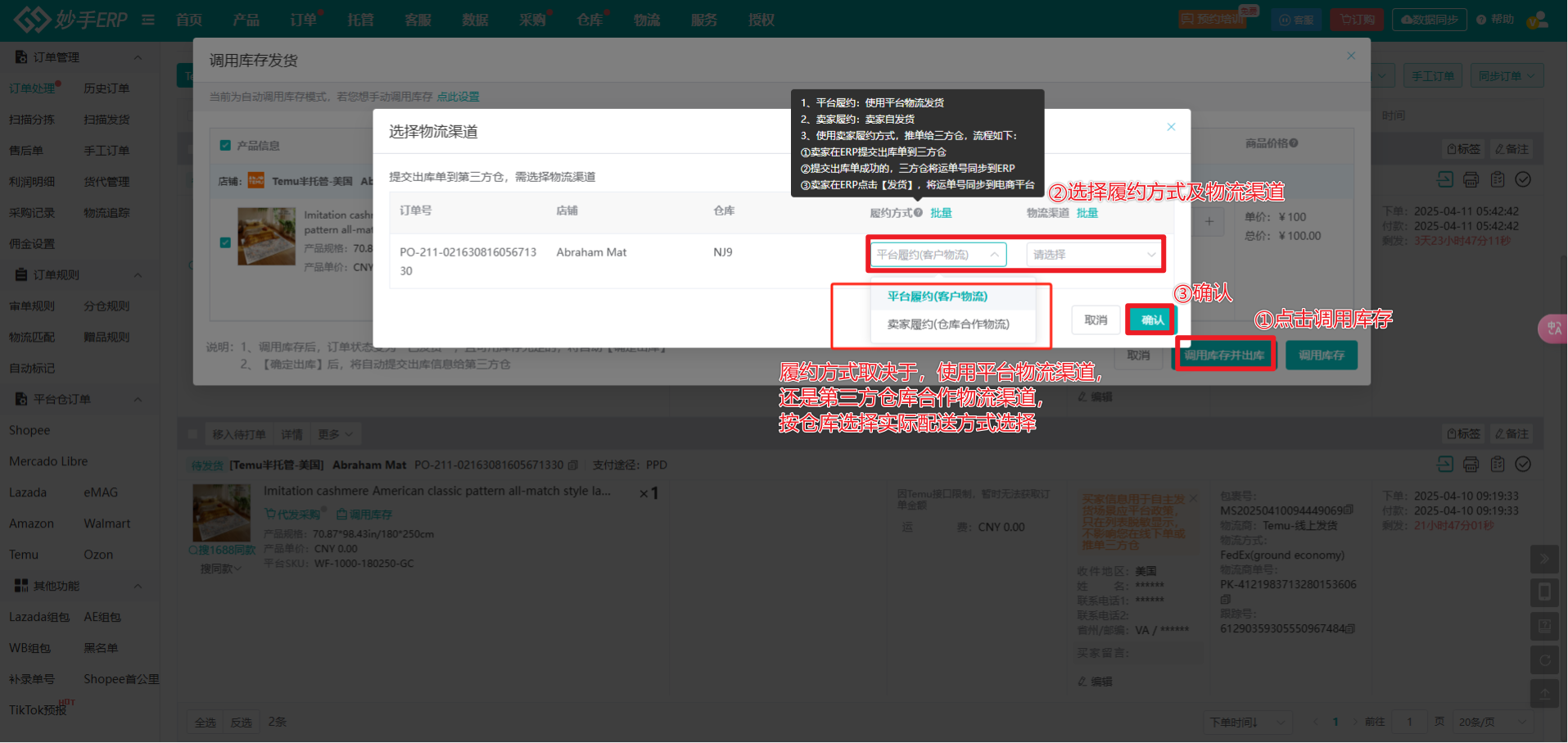Open the 物流渠道 请选择 dropdown
Screen dimensions: 1568x743
pos(1094,255)
